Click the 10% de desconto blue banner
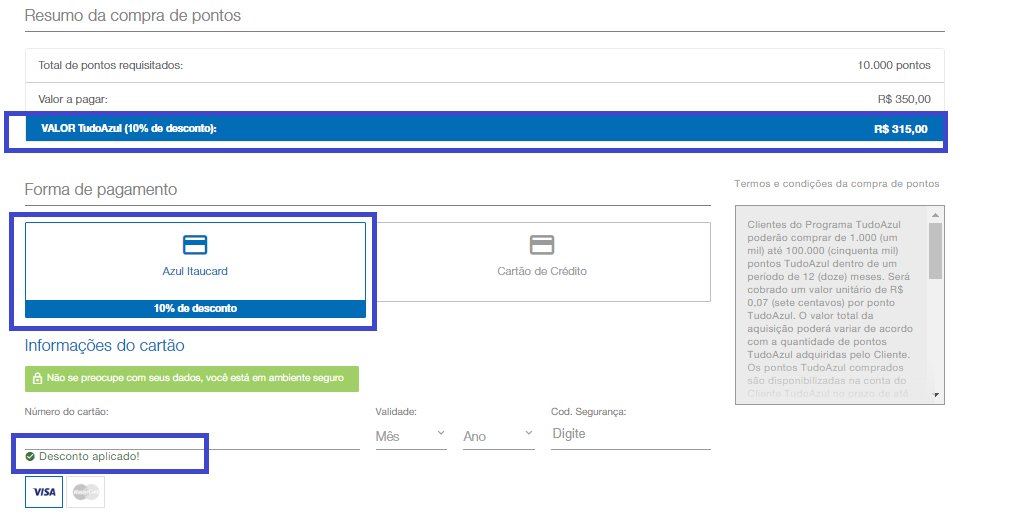This screenshot has height=519, width=1026. [x=195, y=308]
